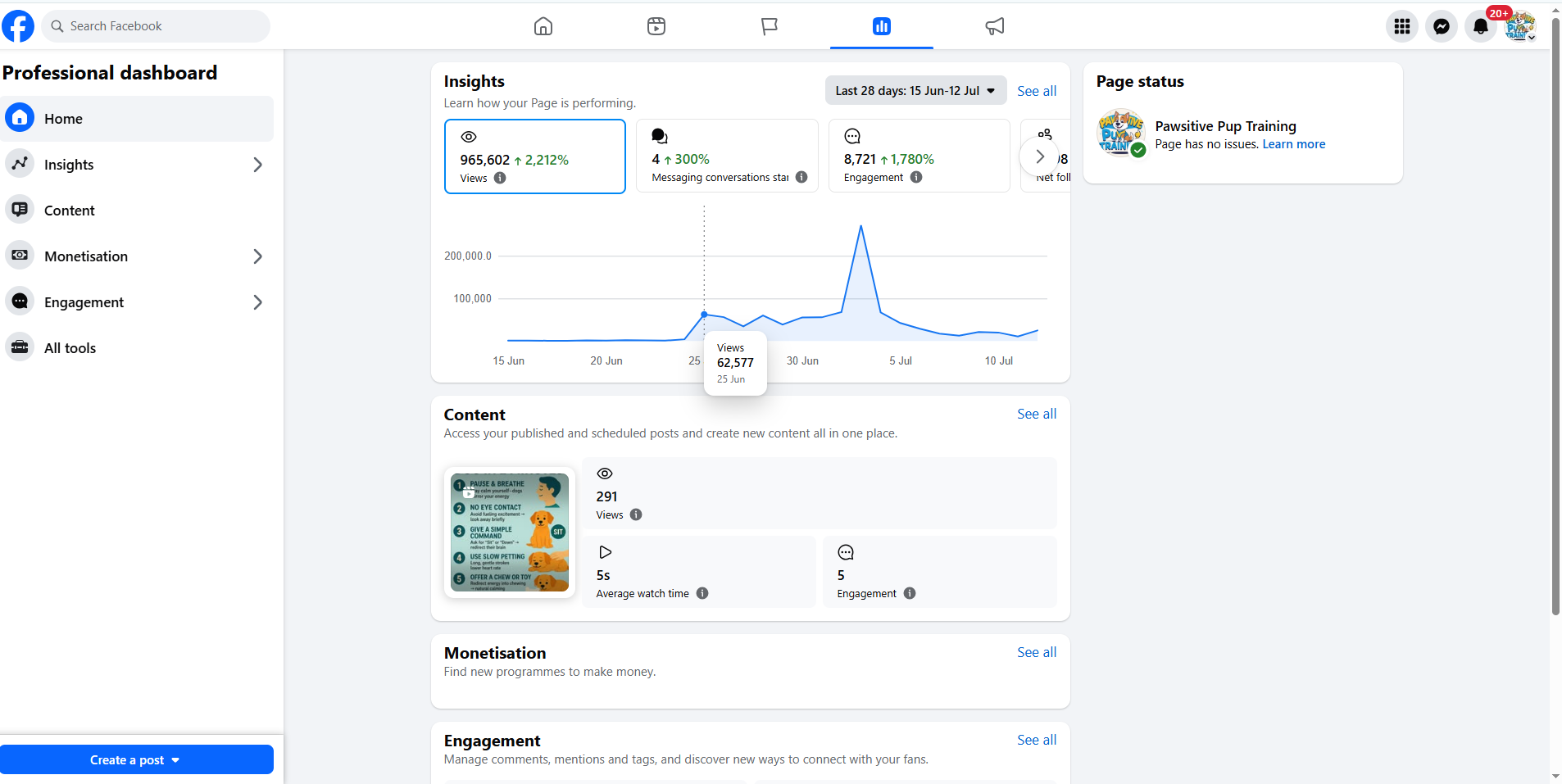The width and height of the screenshot is (1562, 784).
Task: Open the Ads megaphone icon in top navigation
Action: pyautogui.click(x=995, y=26)
